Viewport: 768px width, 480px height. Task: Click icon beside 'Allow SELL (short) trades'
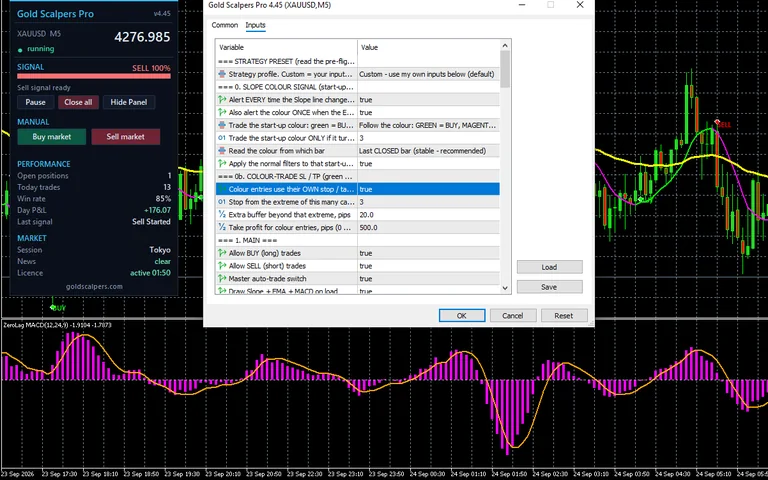point(222,266)
